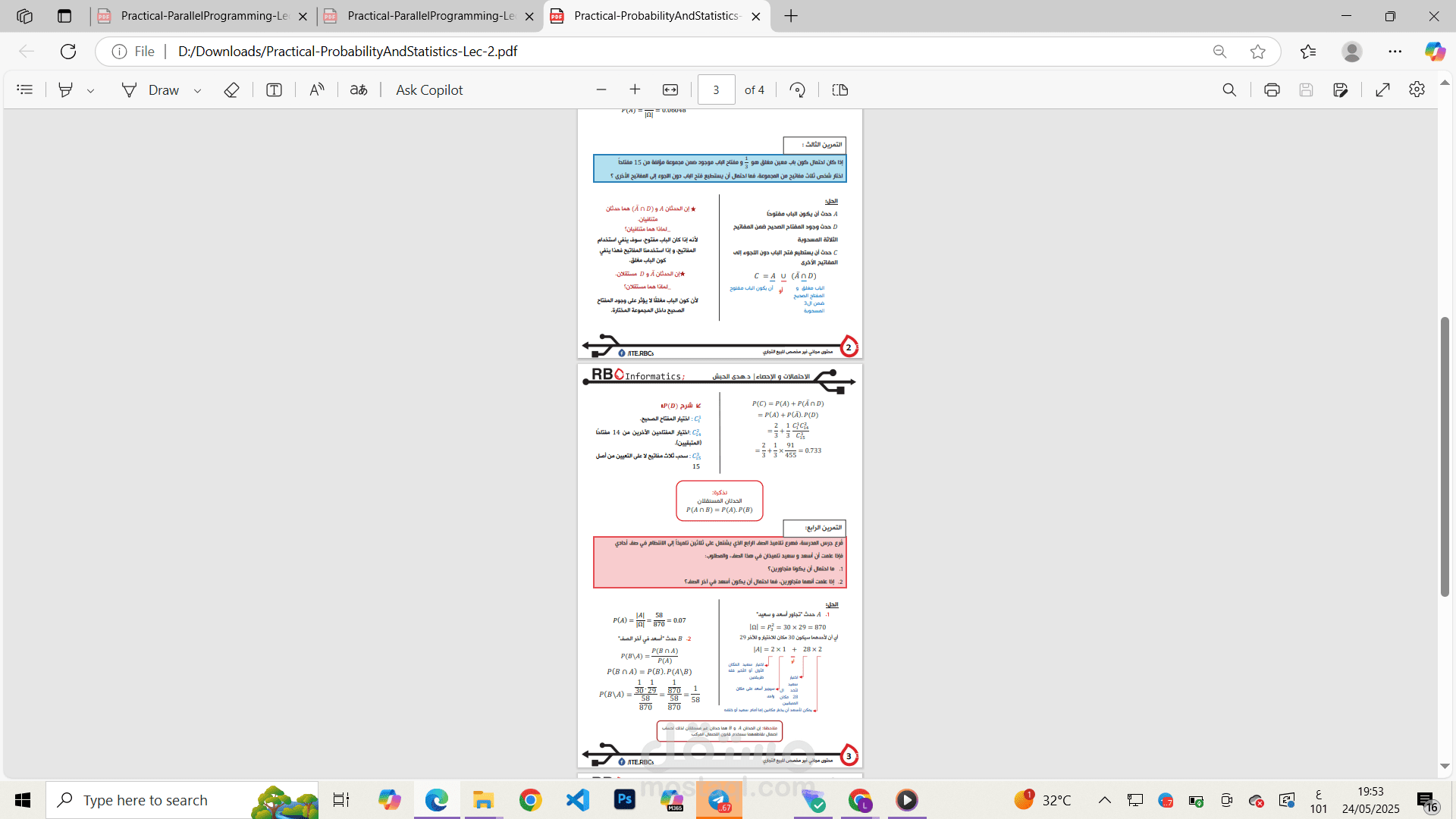Image resolution: width=1456 pixels, height=819 pixels.
Task: Open PDF toolbar settings gear
Action: [1417, 89]
